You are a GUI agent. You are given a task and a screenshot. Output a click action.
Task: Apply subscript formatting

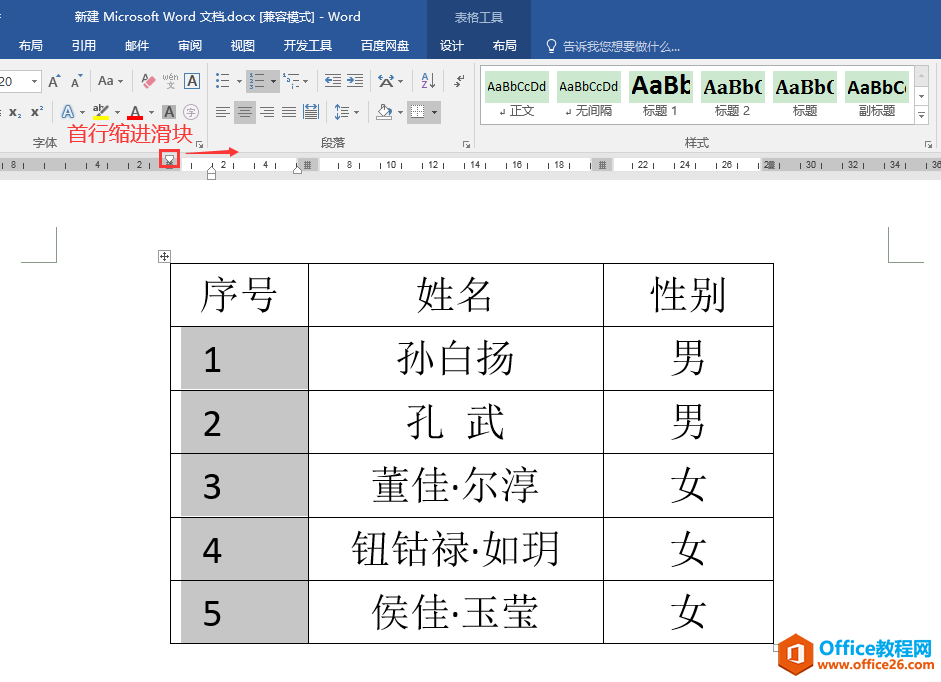[15, 112]
